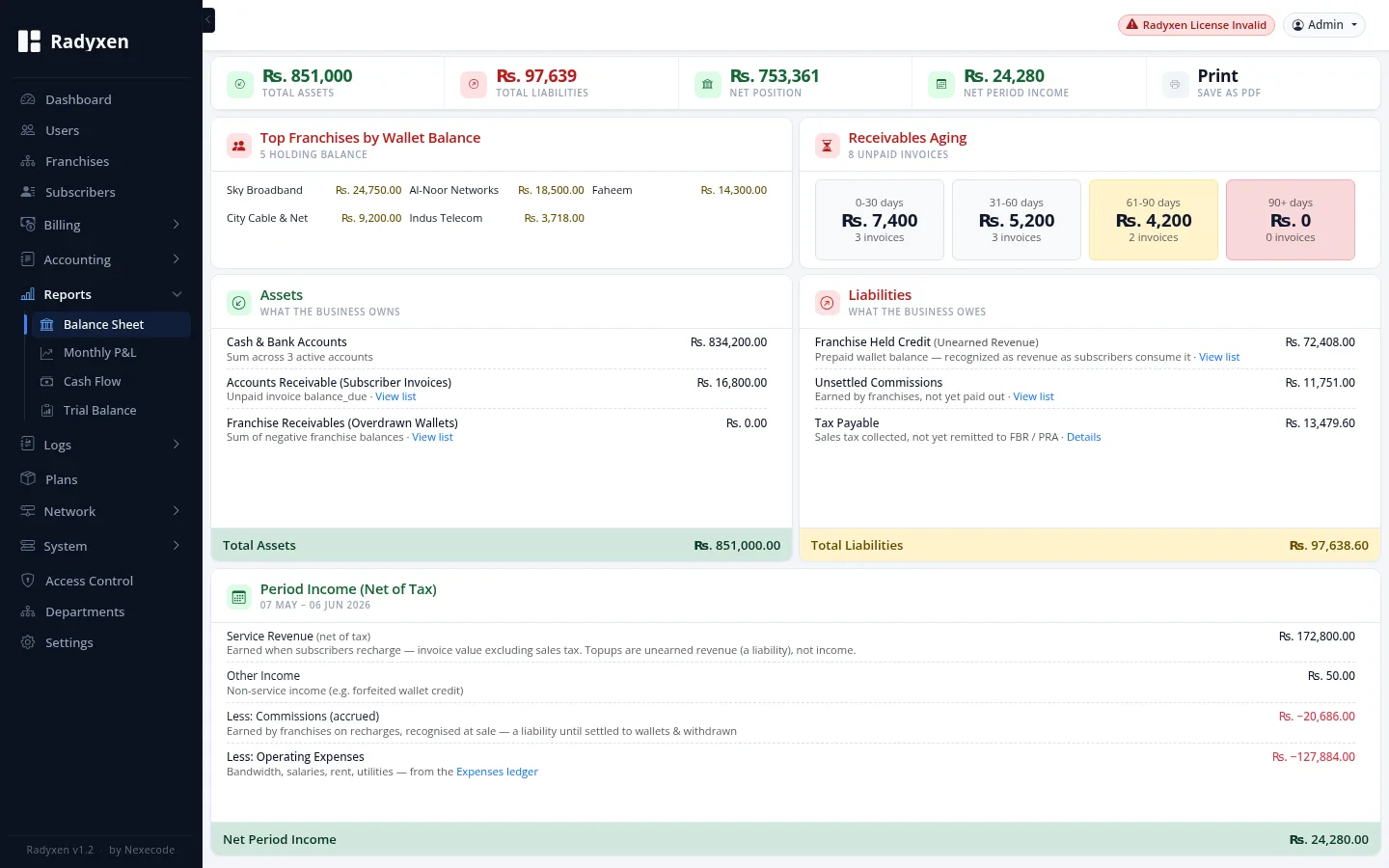
Task: Click the Subscribers icon in sidebar
Action: tap(28, 192)
